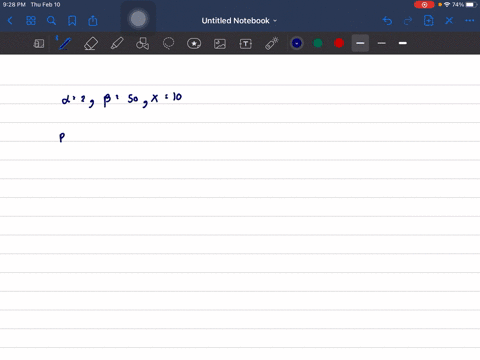480x360 pixels.
Task: Select the Laser pointer tool
Action: click(272, 43)
